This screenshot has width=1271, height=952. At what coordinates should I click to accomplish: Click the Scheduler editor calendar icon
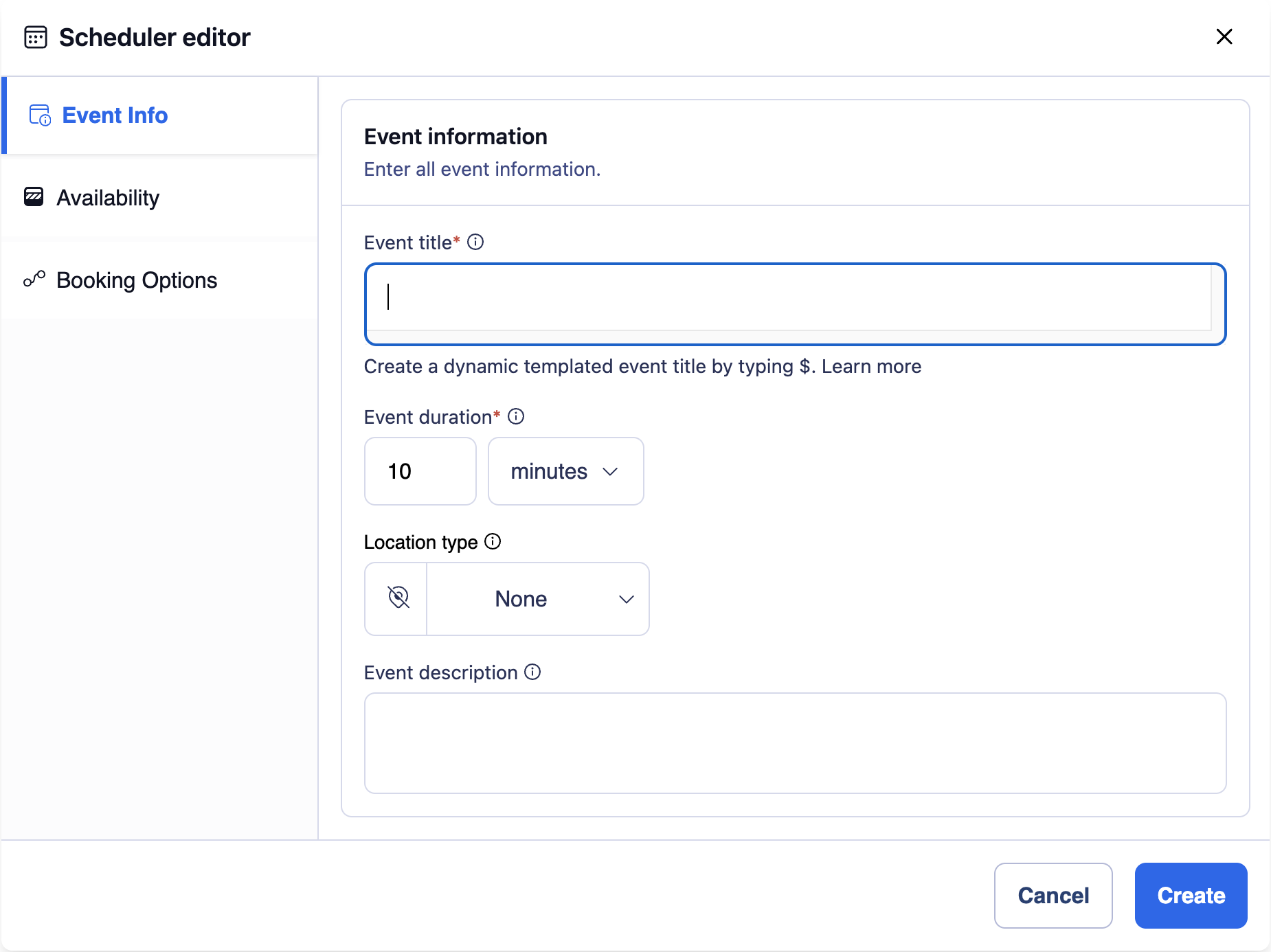click(35, 37)
